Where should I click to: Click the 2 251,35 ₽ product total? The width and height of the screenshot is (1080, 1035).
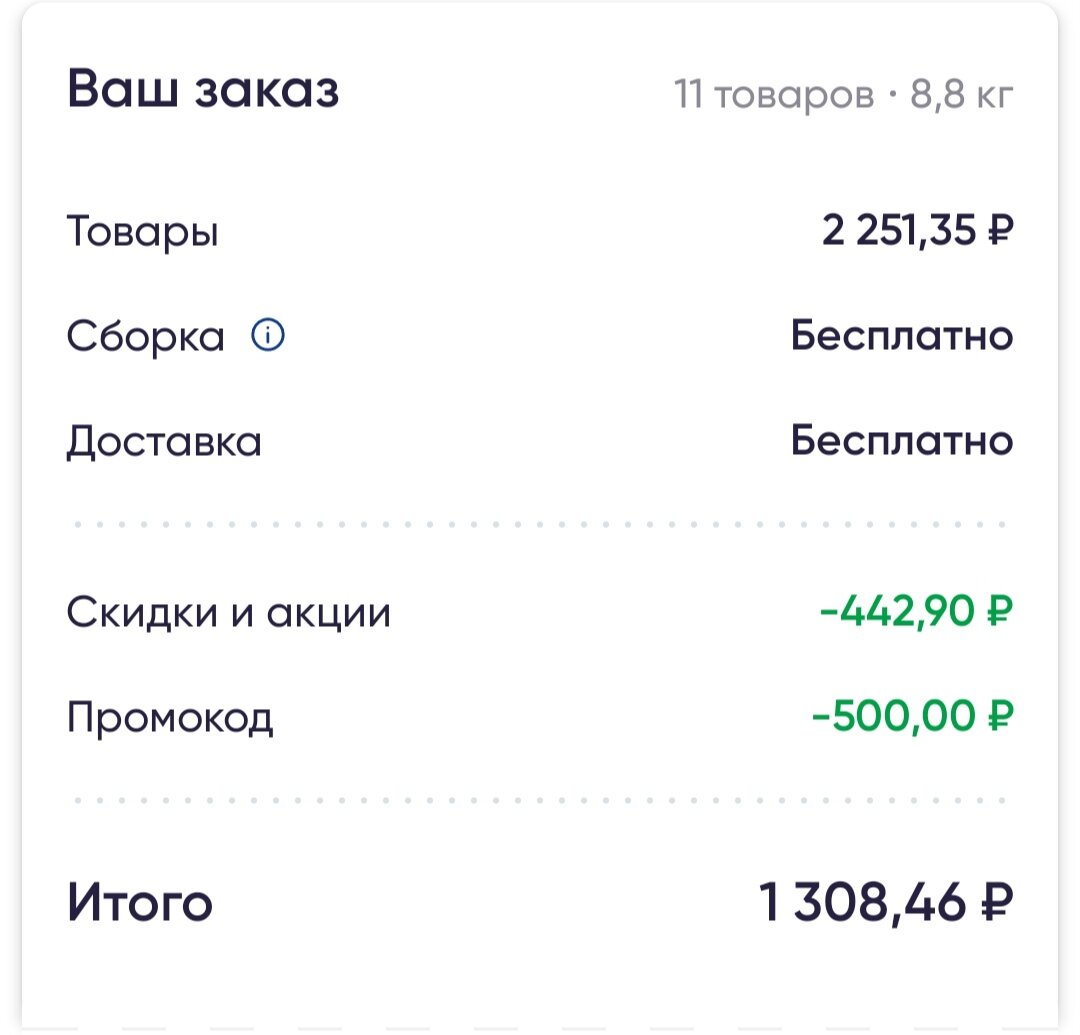(915, 230)
